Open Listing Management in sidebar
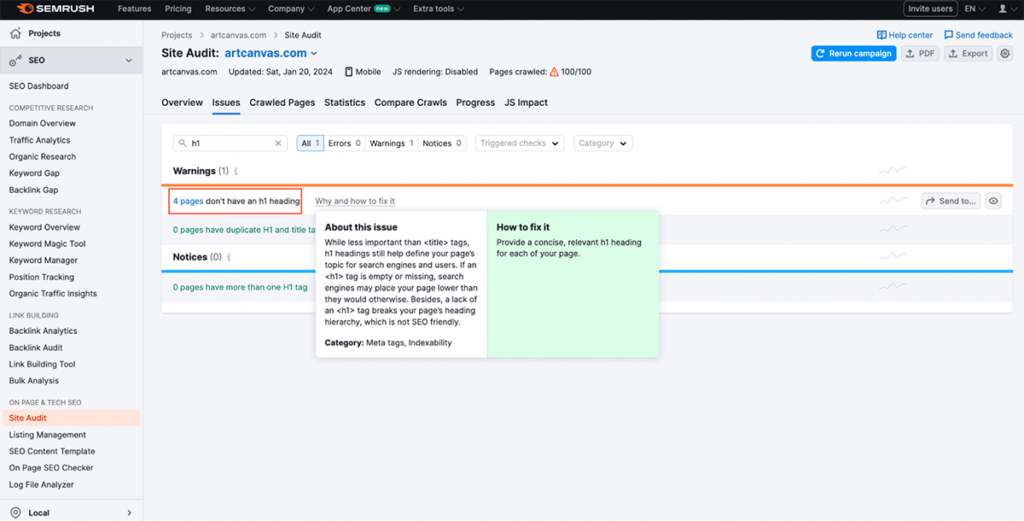Screen dimensions: 1024x521 (x=47, y=435)
